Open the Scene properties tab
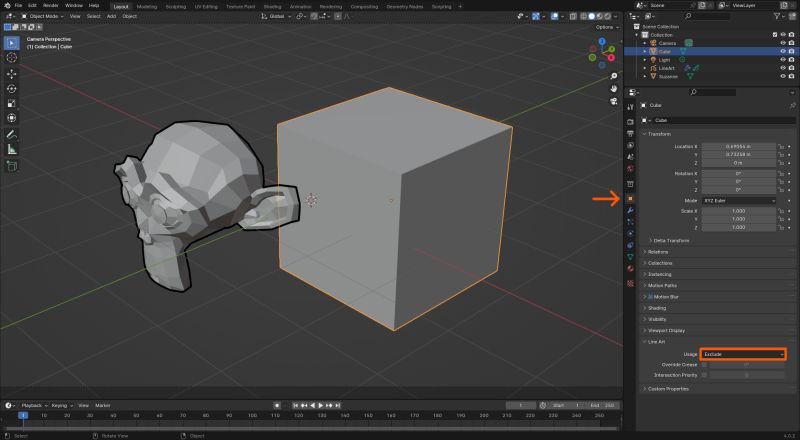The height and width of the screenshot is (440, 800). [630, 157]
